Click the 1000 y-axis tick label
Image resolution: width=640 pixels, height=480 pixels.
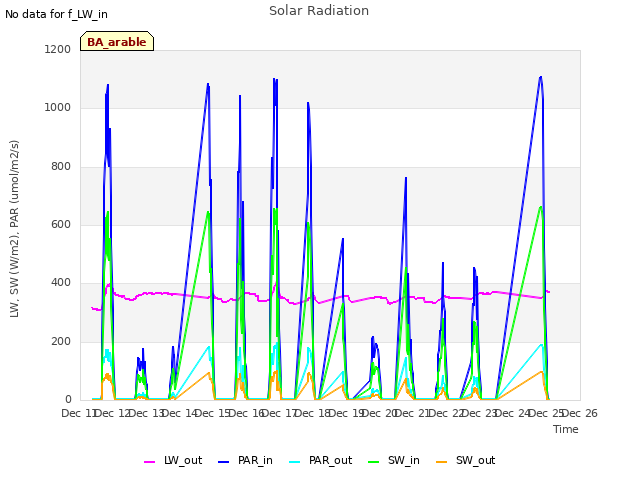(58, 108)
